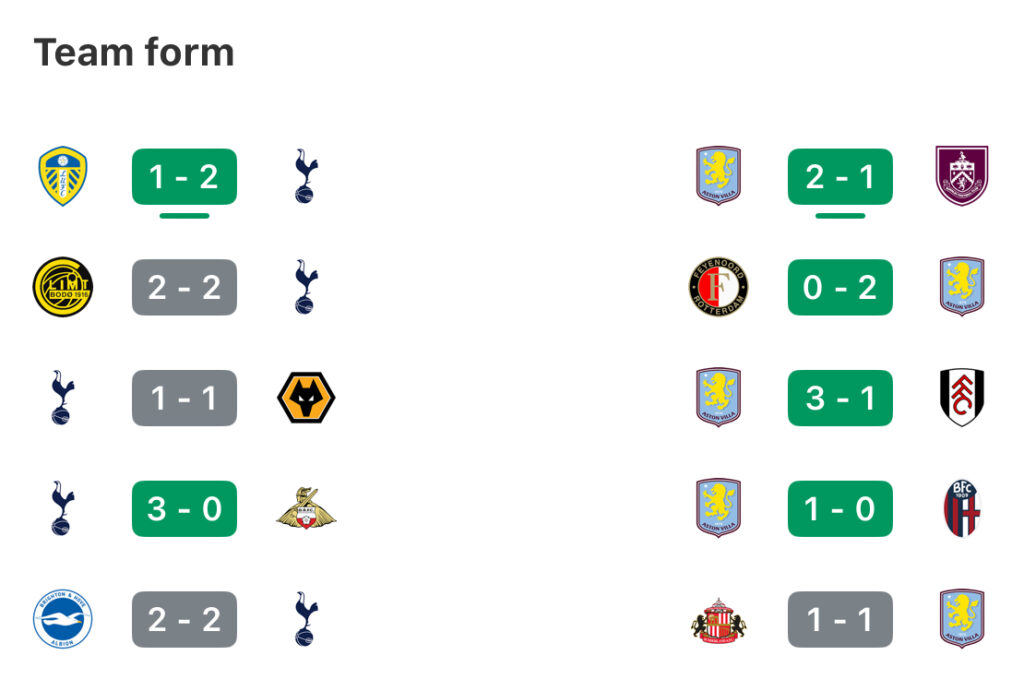The height and width of the screenshot is (691, 1024).
Task: Open Aston Villa 2 - 1 Burnley result
Action: pyautogui.click(x=840, y=177)
